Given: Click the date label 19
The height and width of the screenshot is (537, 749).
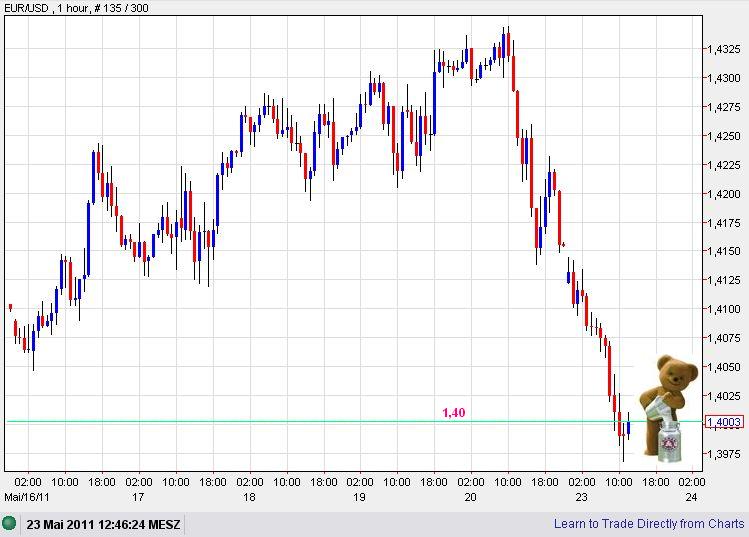Looking at the screenshot, I should pos(359,497).
